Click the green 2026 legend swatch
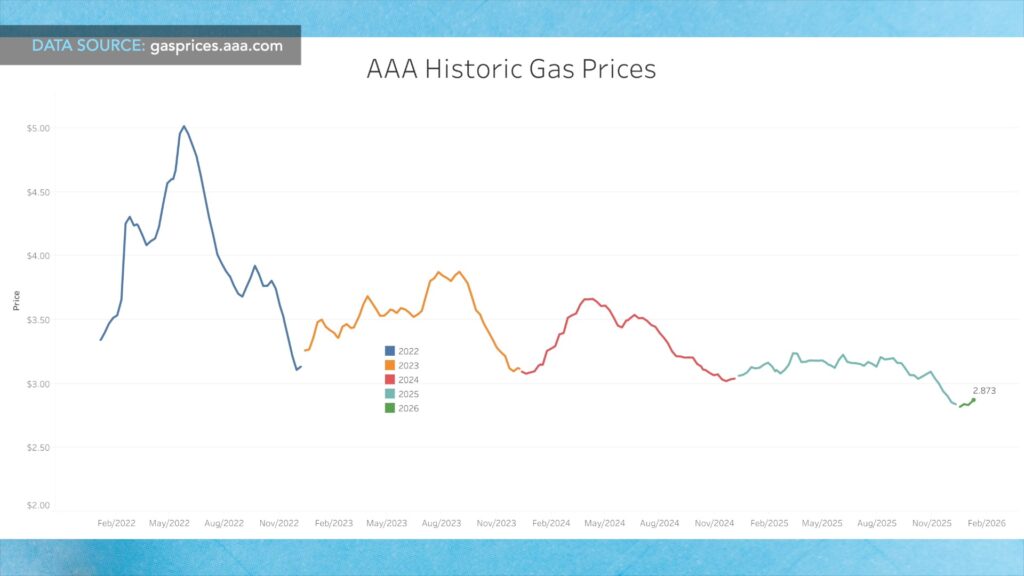The height and width of the screenshot is (576, 1024). point(389,407)
